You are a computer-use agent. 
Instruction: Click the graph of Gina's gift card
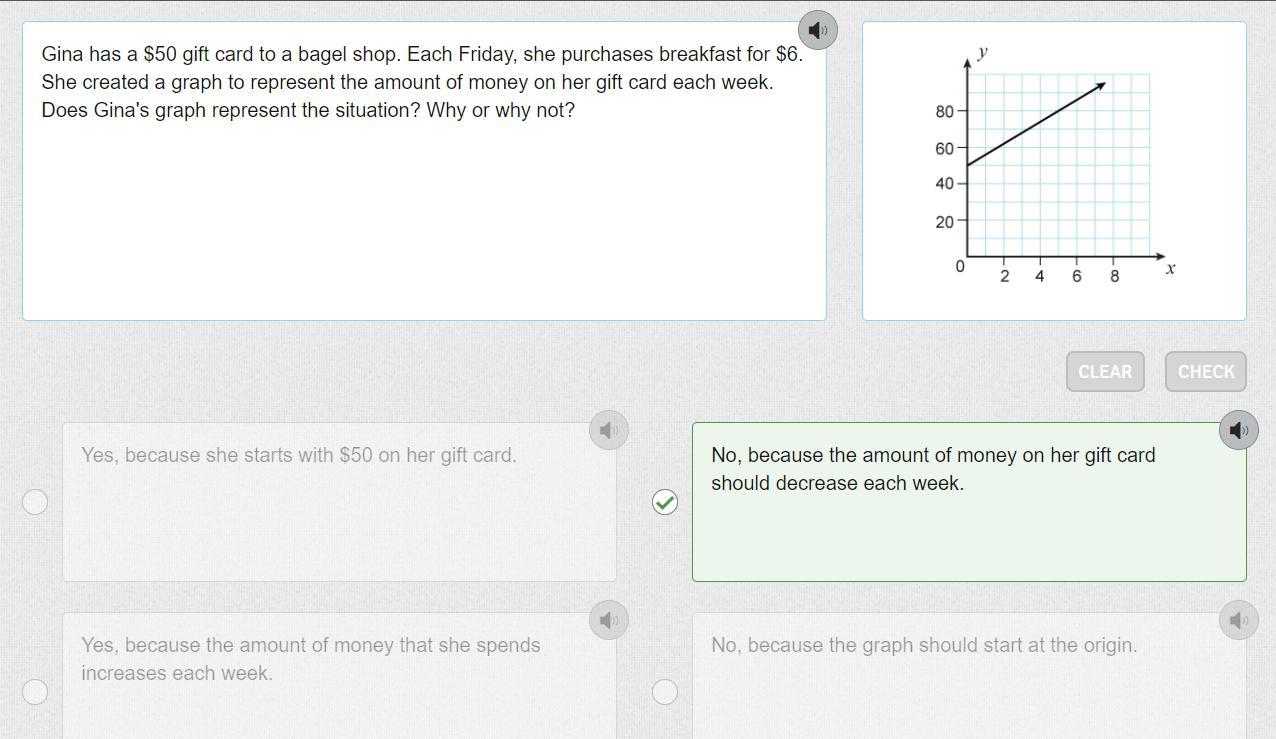1054,170
